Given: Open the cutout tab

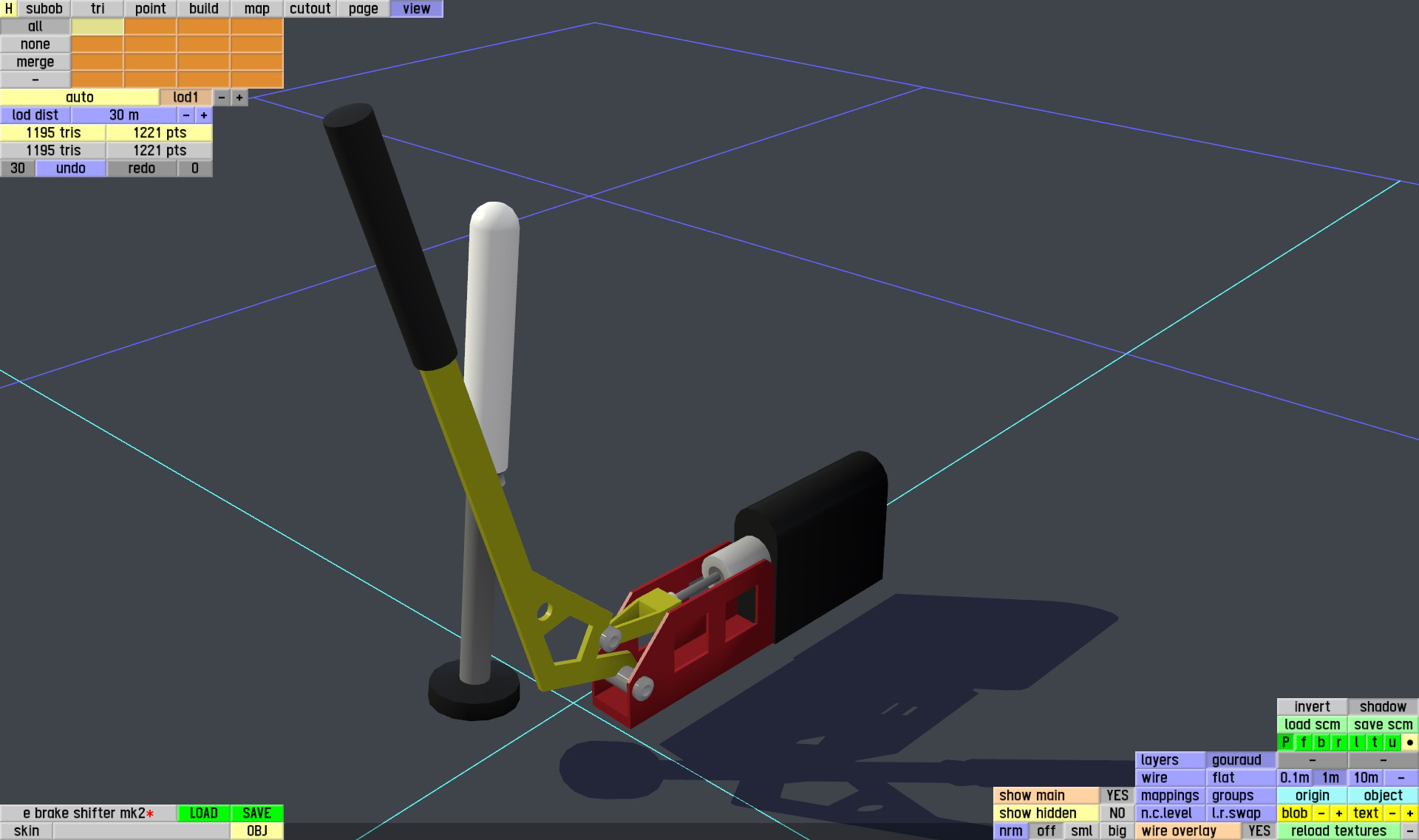Looking at the screenshot, I should [310, 9].
